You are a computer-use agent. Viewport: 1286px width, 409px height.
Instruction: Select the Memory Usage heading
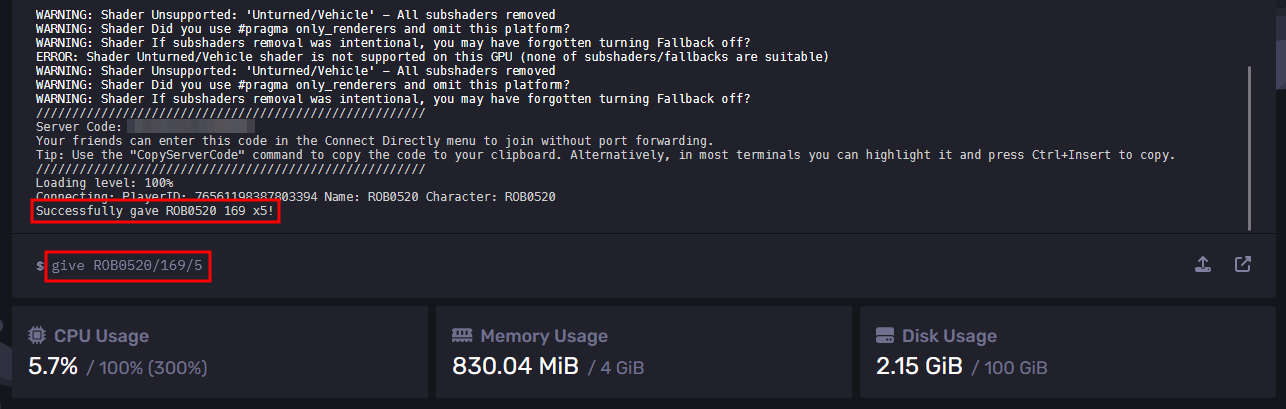[544, 336]
